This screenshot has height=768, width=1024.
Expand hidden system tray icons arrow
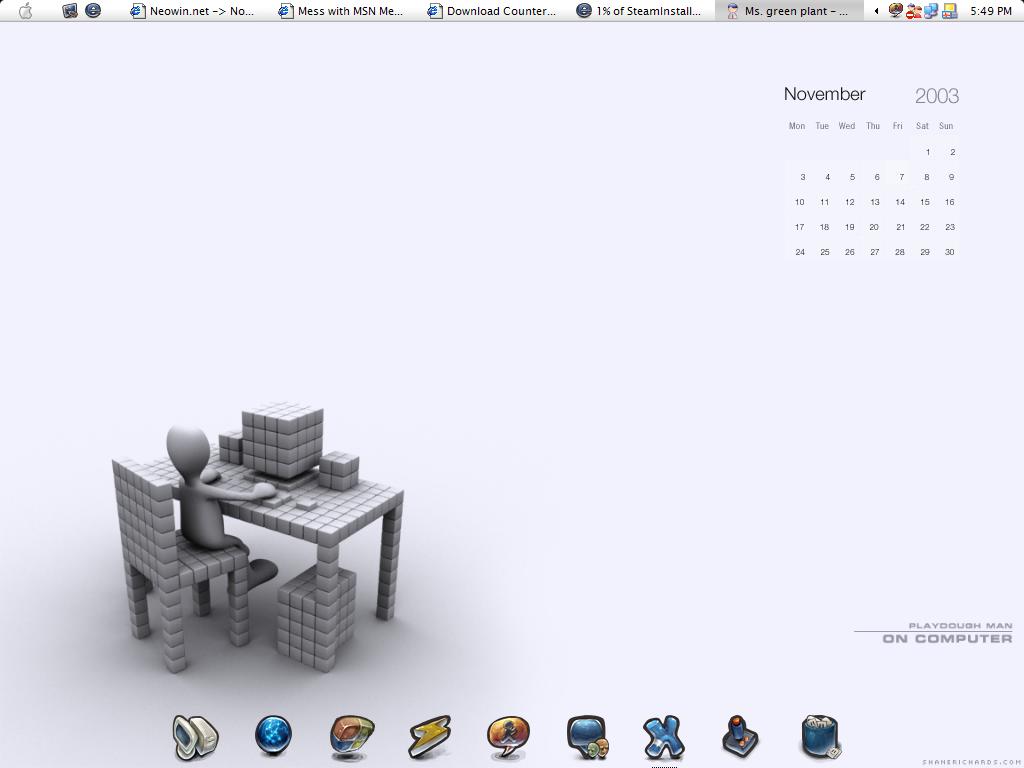[x=877, y=11]
